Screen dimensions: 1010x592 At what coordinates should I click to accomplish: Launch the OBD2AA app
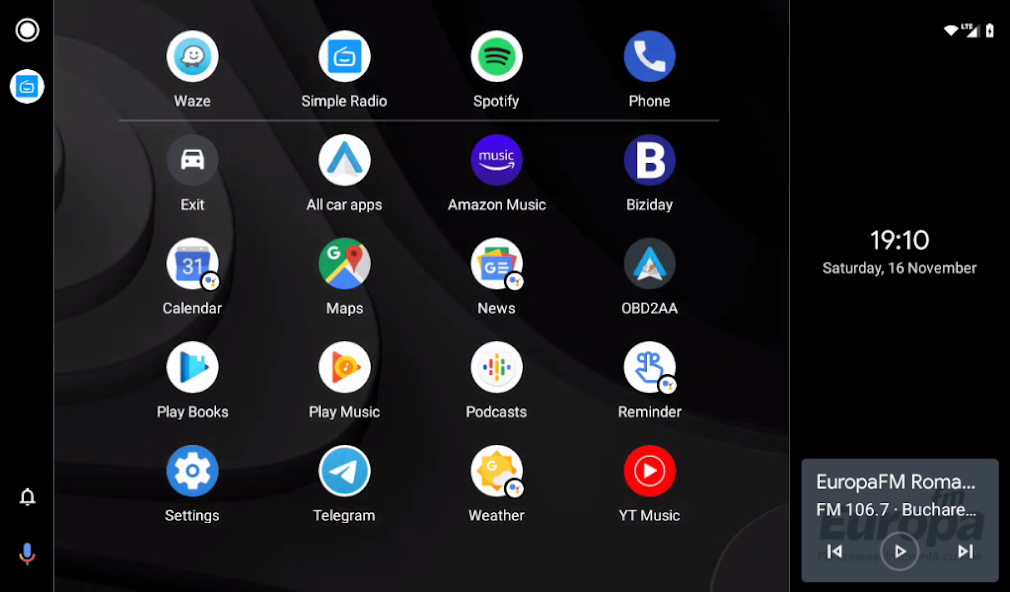[649, 265]
